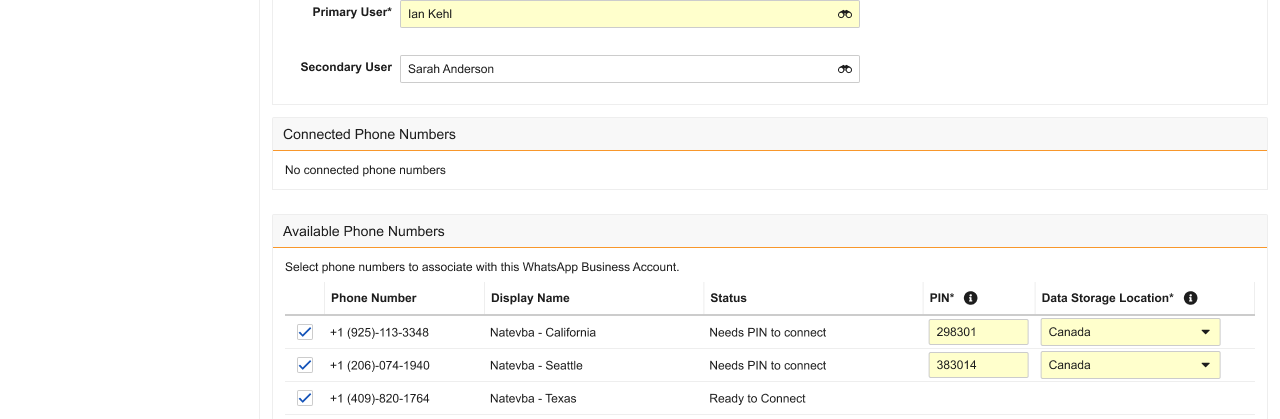This screenshot has height=419, width=1280.
Task: Show the PIN column info tooltip icon
Action: [x=970, y=298]
